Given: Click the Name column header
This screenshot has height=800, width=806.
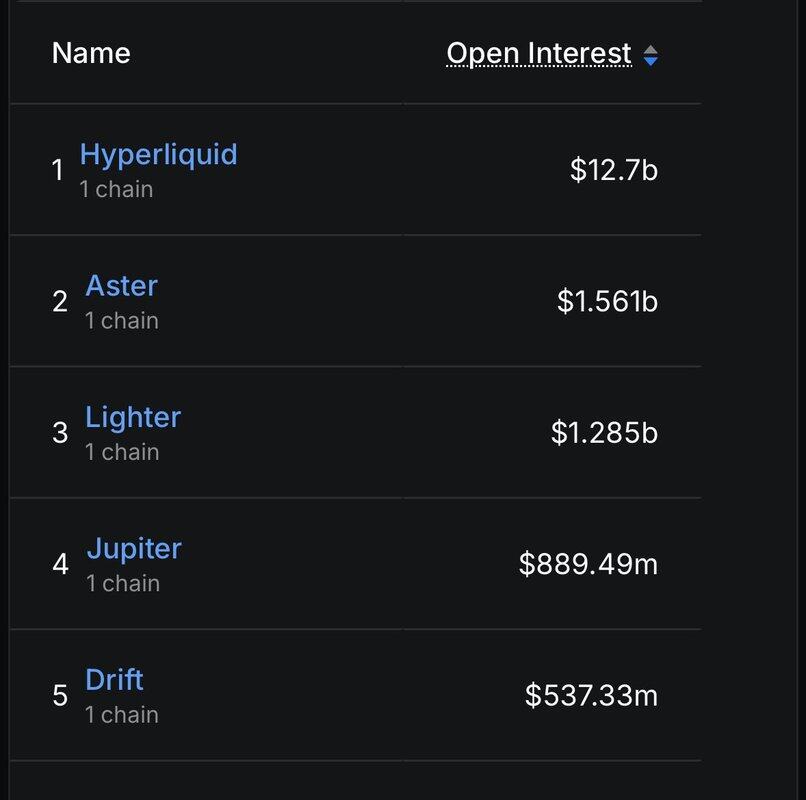Looking at the screenshot, I should click(x=91, y=53).
